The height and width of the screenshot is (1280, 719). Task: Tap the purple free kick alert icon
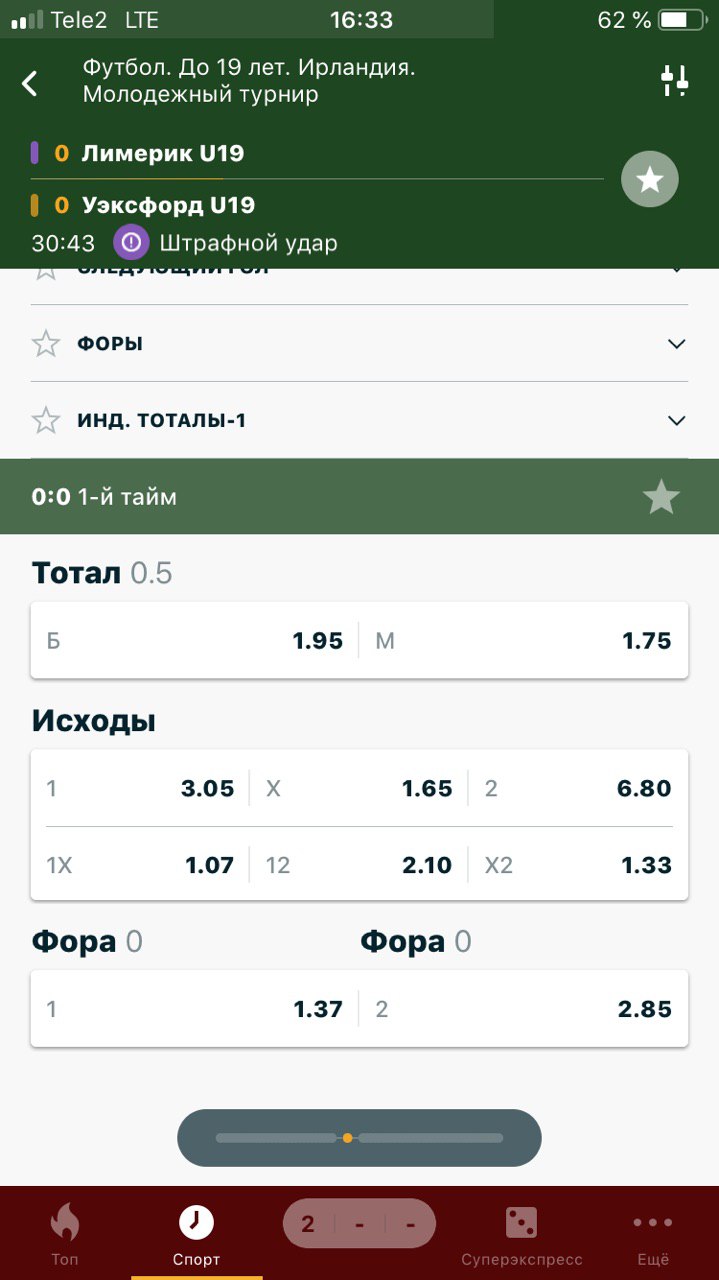pyautogui.click(x=131, y=242)
